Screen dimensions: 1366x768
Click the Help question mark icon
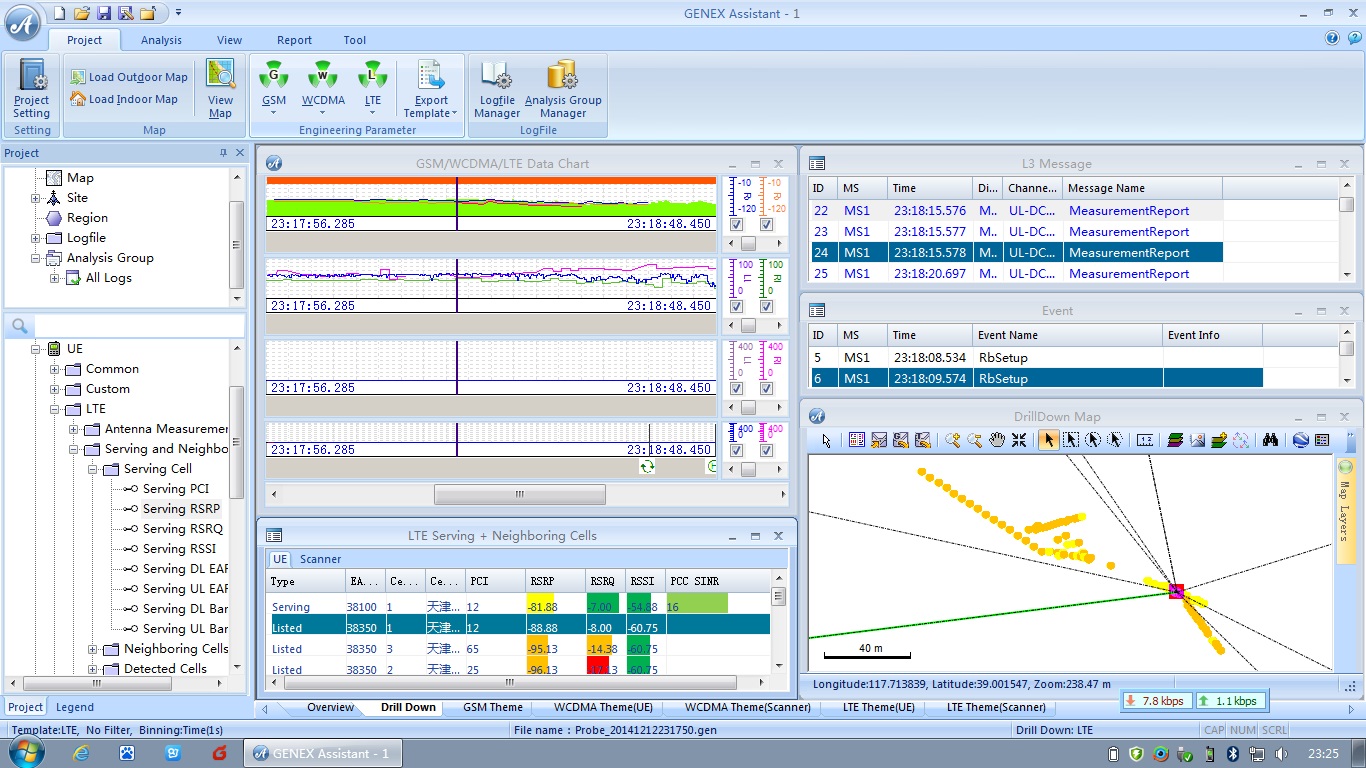coord(1332,38)
